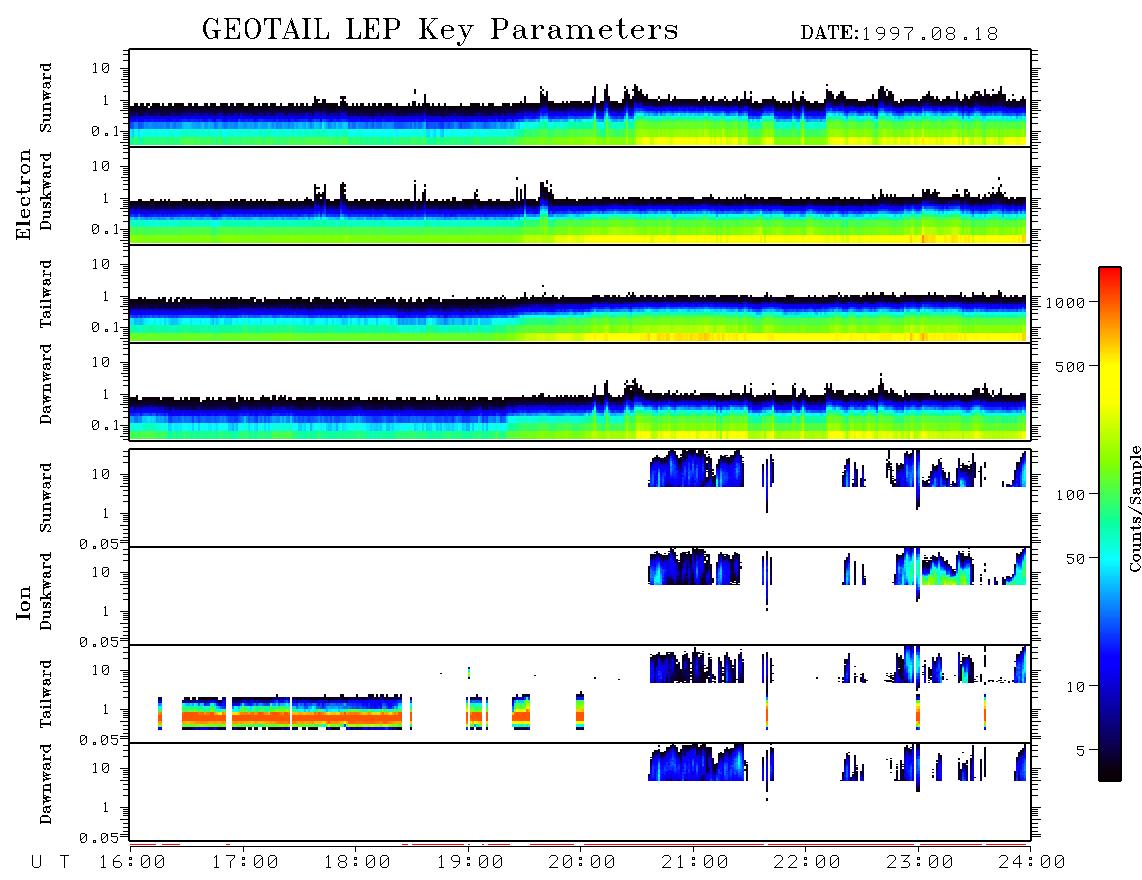The height and width of the screenshot is (880, 1142).
Task: Select the 10 color bar tick label
Action: [1074, 687]
